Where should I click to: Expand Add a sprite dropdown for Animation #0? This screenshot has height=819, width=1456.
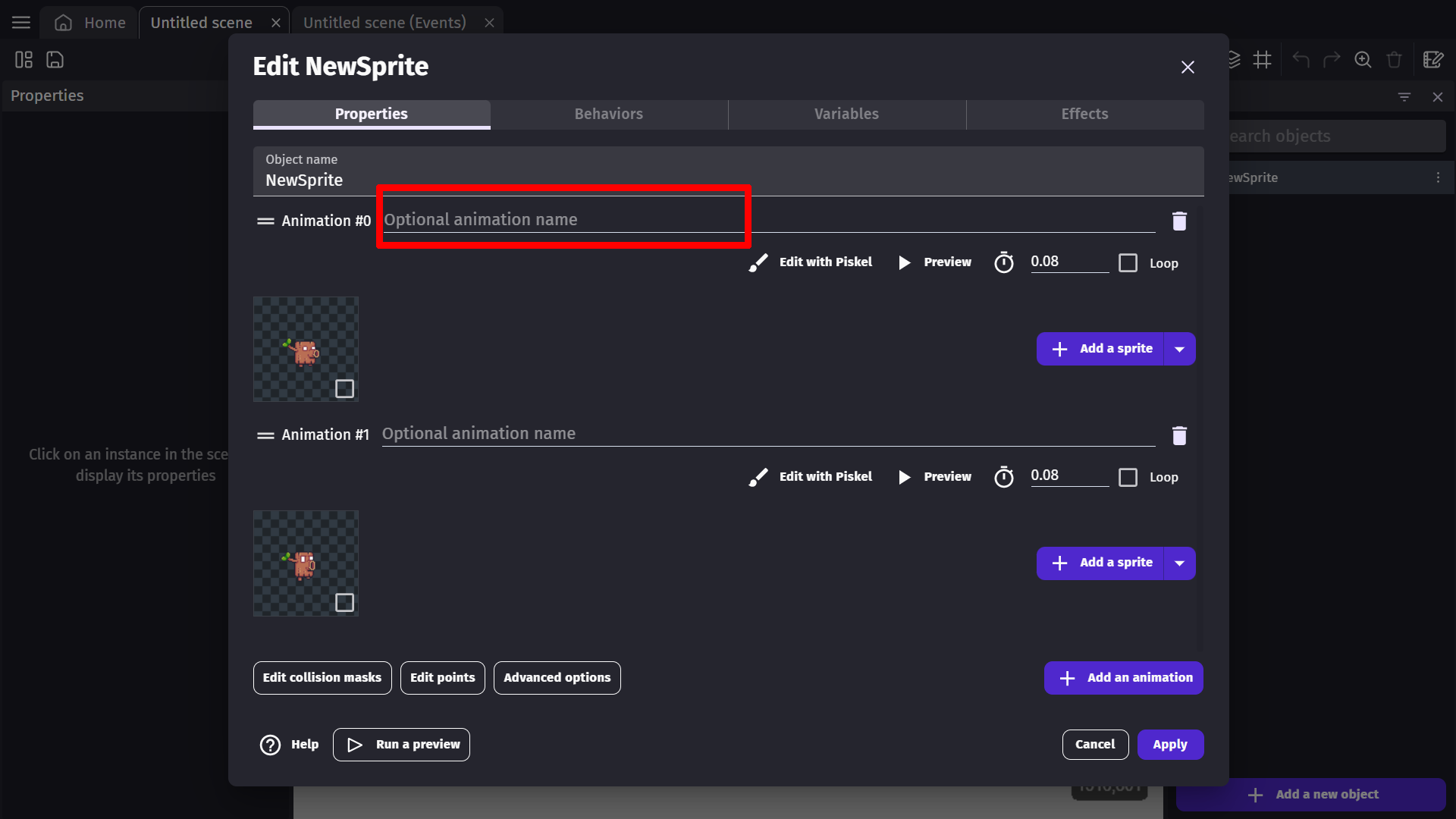pos(1179,349)
